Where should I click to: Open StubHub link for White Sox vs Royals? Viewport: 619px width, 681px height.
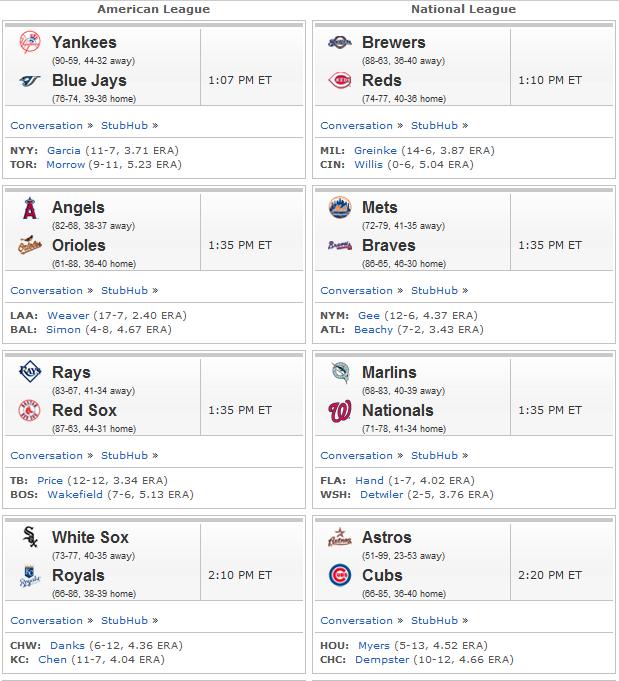coord(125,621)
